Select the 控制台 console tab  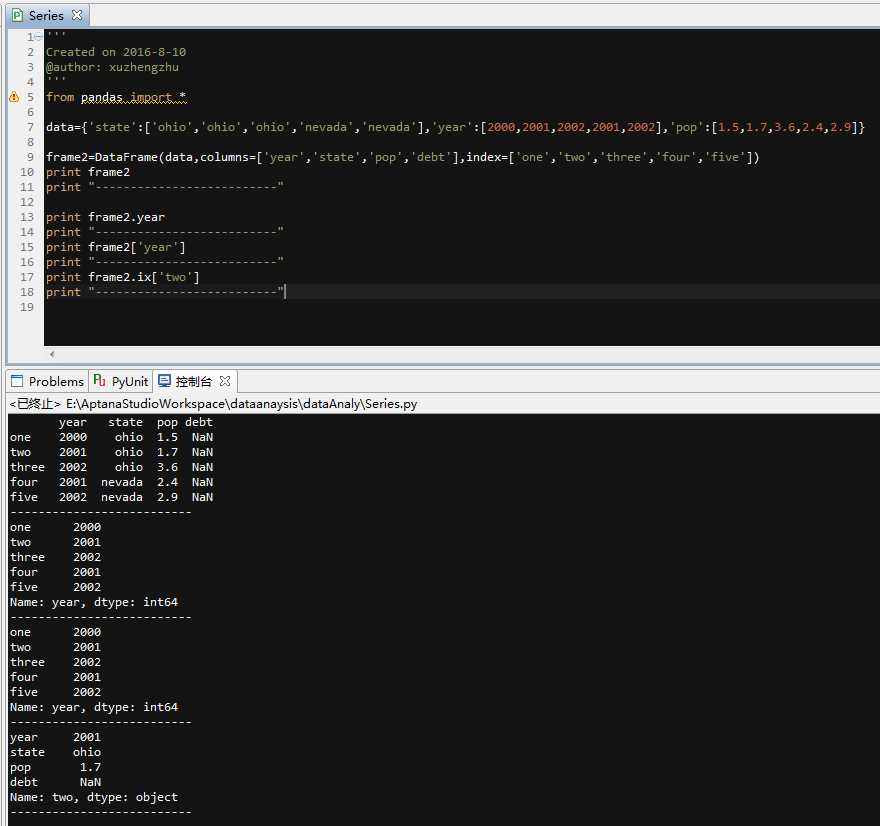[x=193, y=382]
